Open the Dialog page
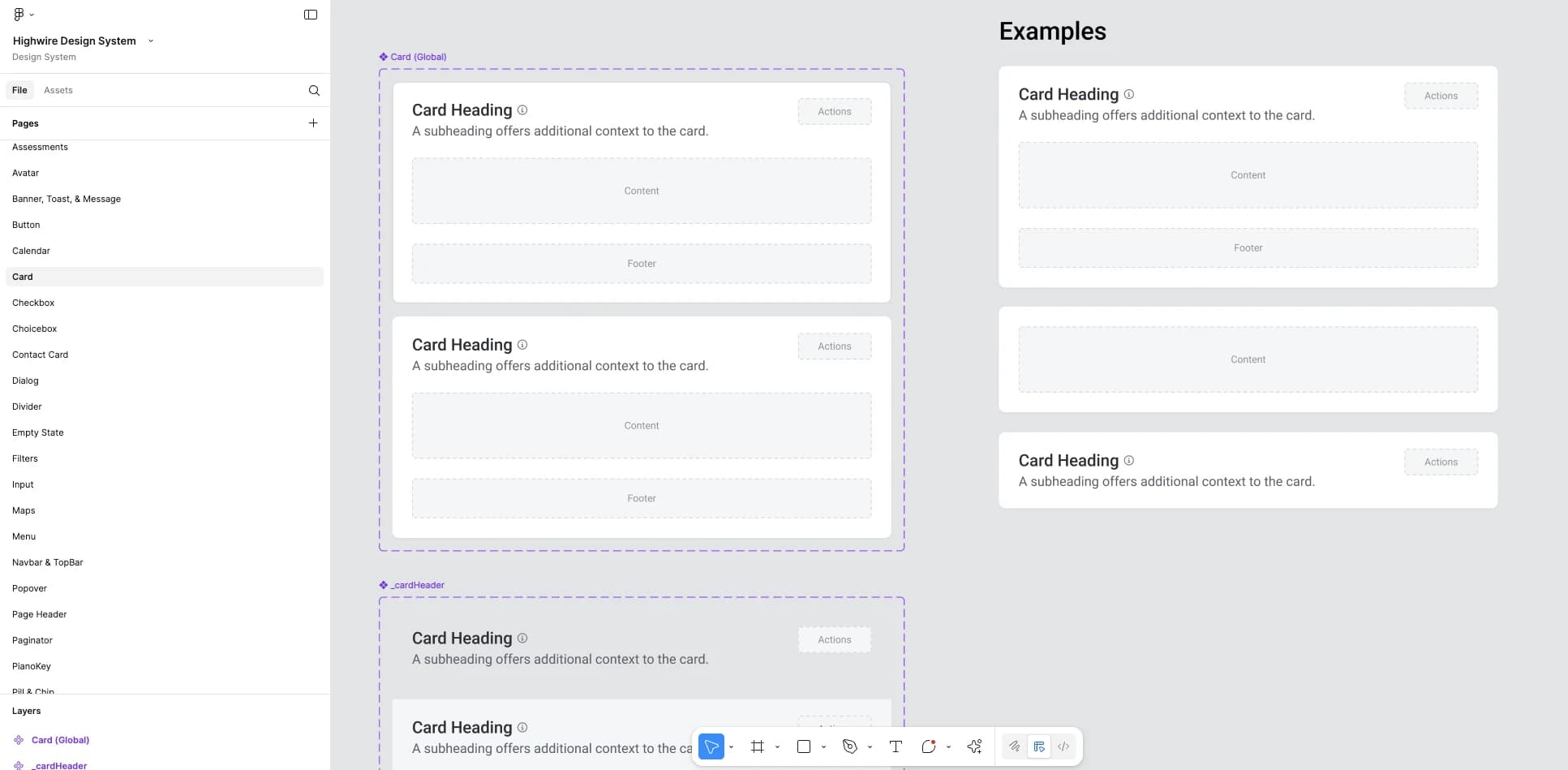This screenshot has height=770, width=1568. (164, 381)
